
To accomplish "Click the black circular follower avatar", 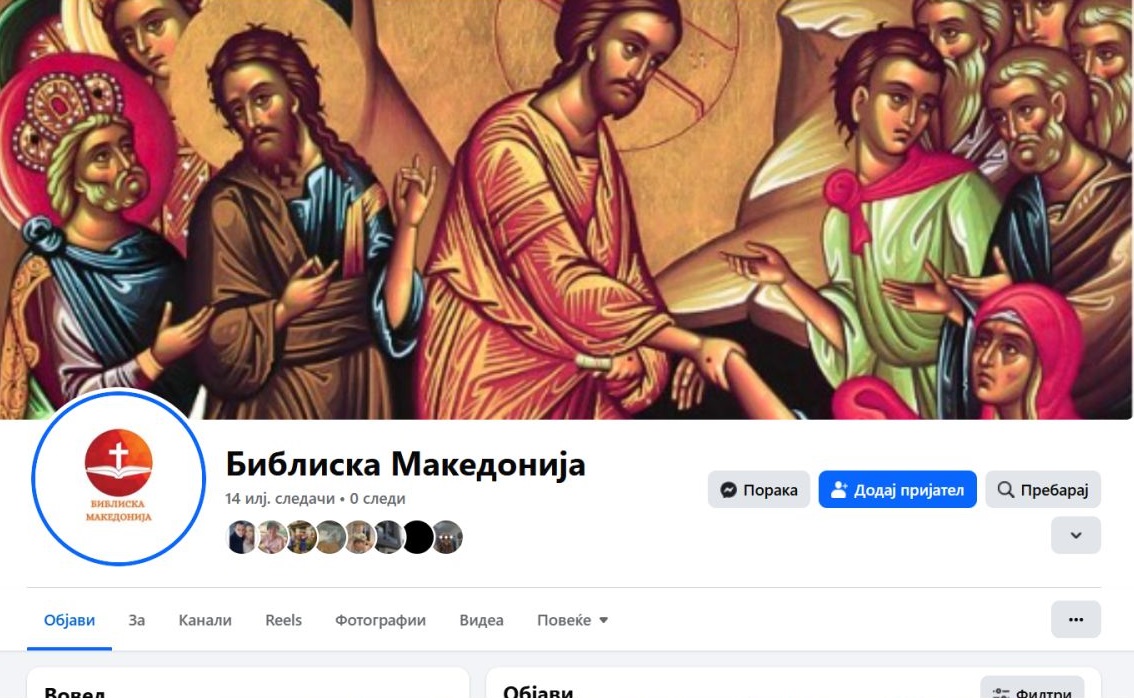I will [417, 537].
